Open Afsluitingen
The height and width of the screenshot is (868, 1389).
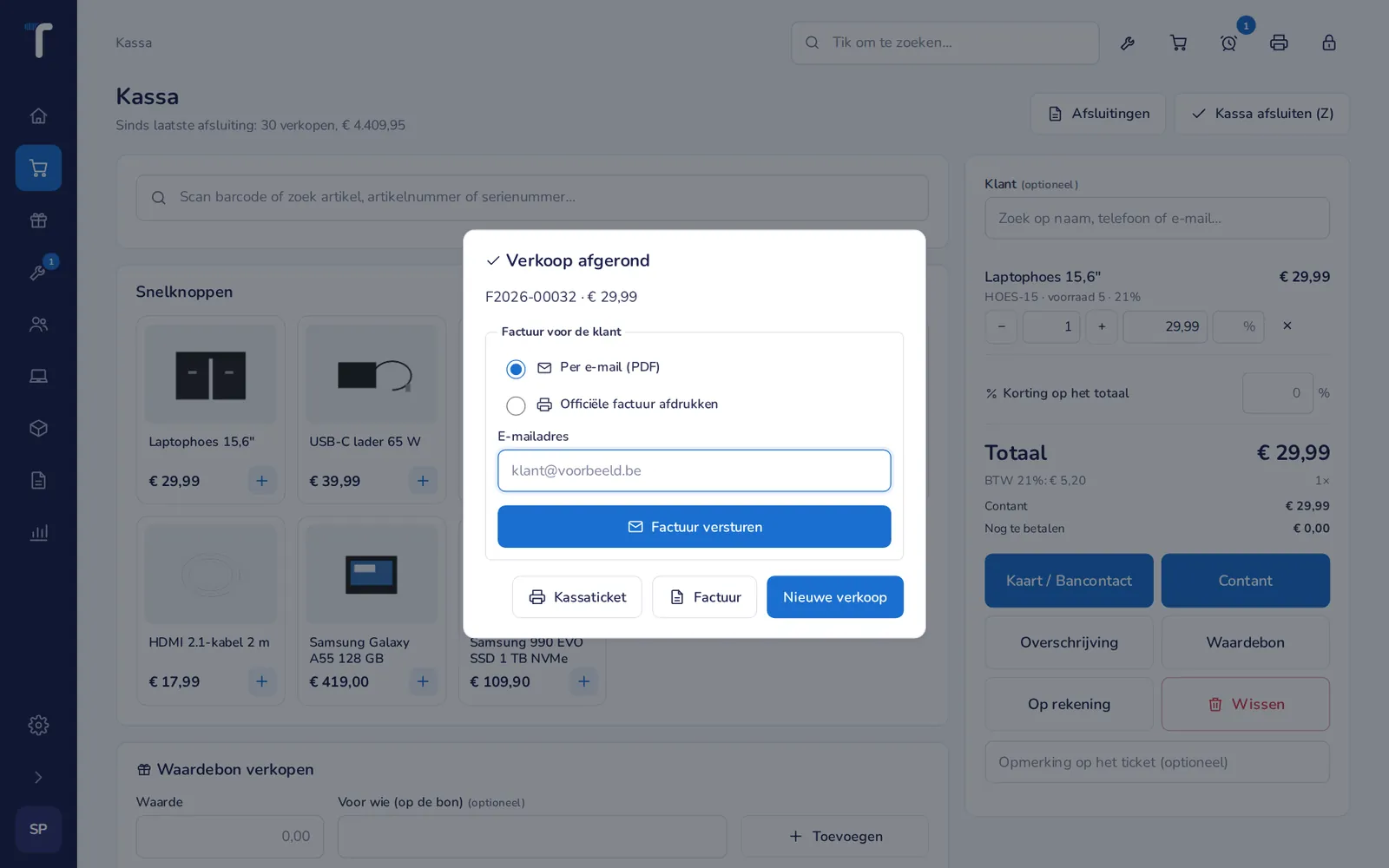(x=1098, y=114)
